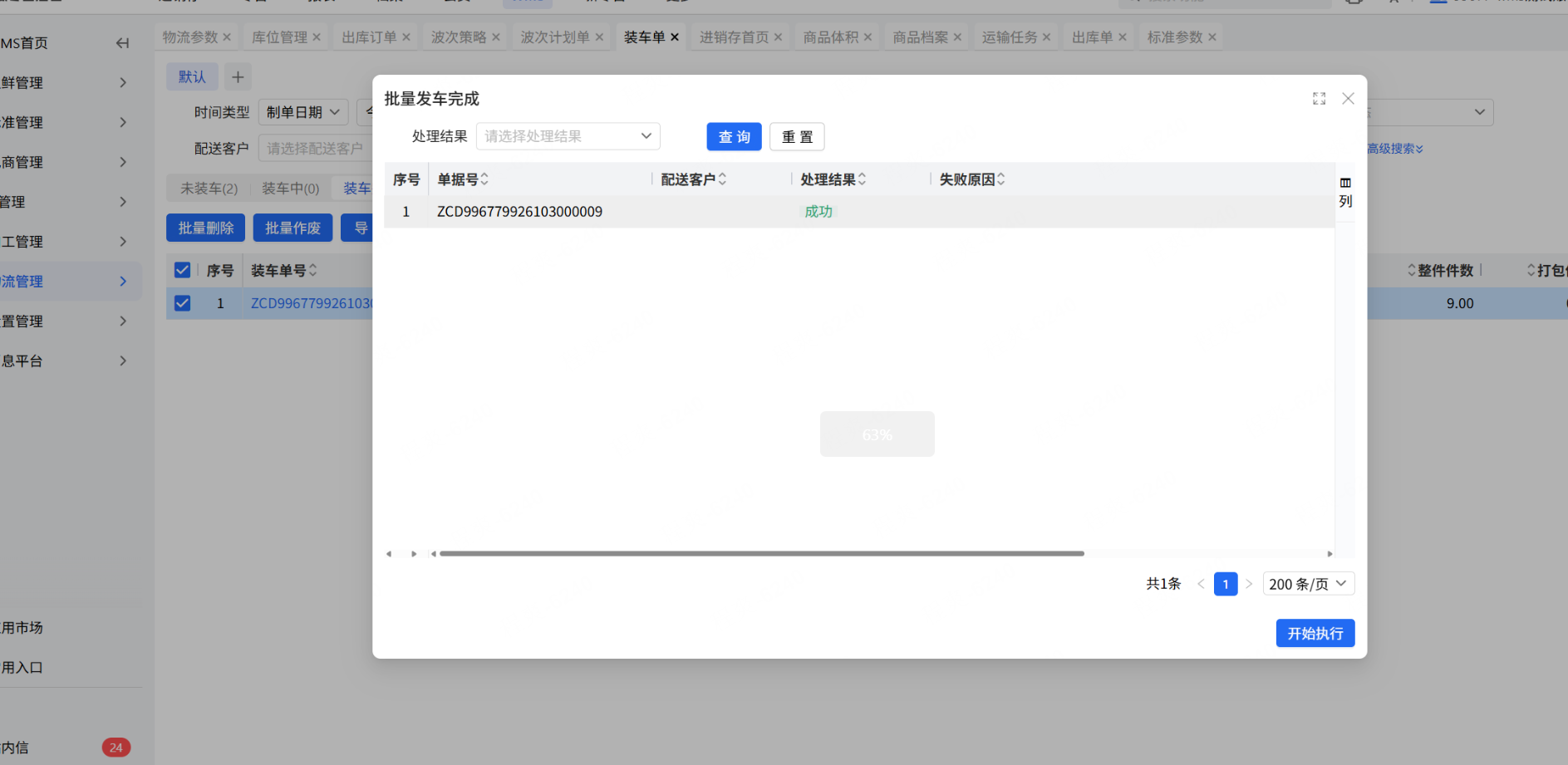Click the scrollbar's right arrow at far end
The image size is (1568, 765).
click(x=1330, y=553)
